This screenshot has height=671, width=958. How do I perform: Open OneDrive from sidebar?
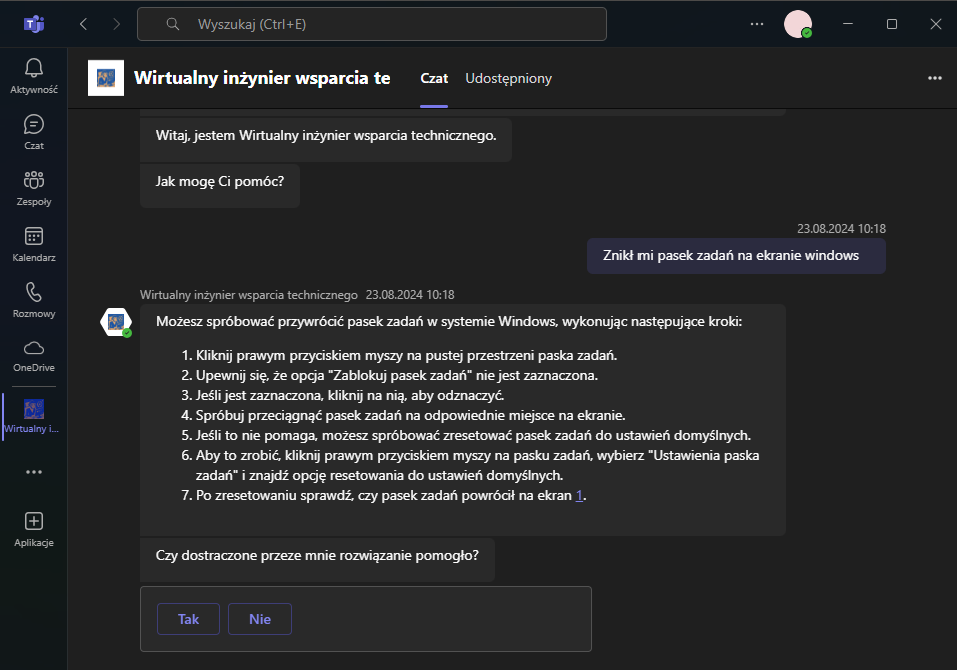(x=34, y=355)
